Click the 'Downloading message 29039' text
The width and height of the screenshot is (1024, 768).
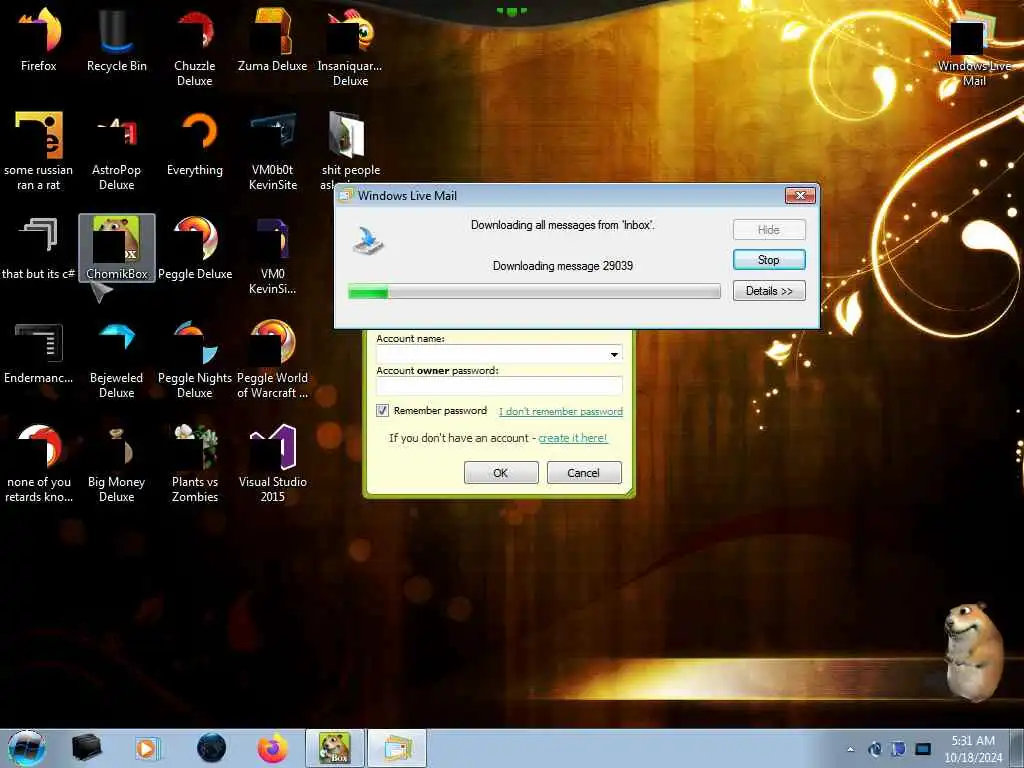click(562, 266)
